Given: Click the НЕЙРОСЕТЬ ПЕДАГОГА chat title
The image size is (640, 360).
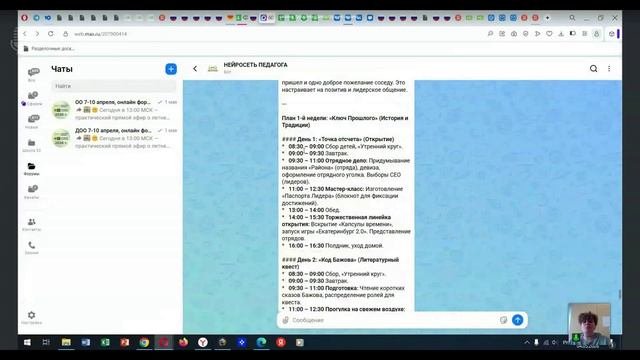Looking at the screenshot, I should click(256, 65).
